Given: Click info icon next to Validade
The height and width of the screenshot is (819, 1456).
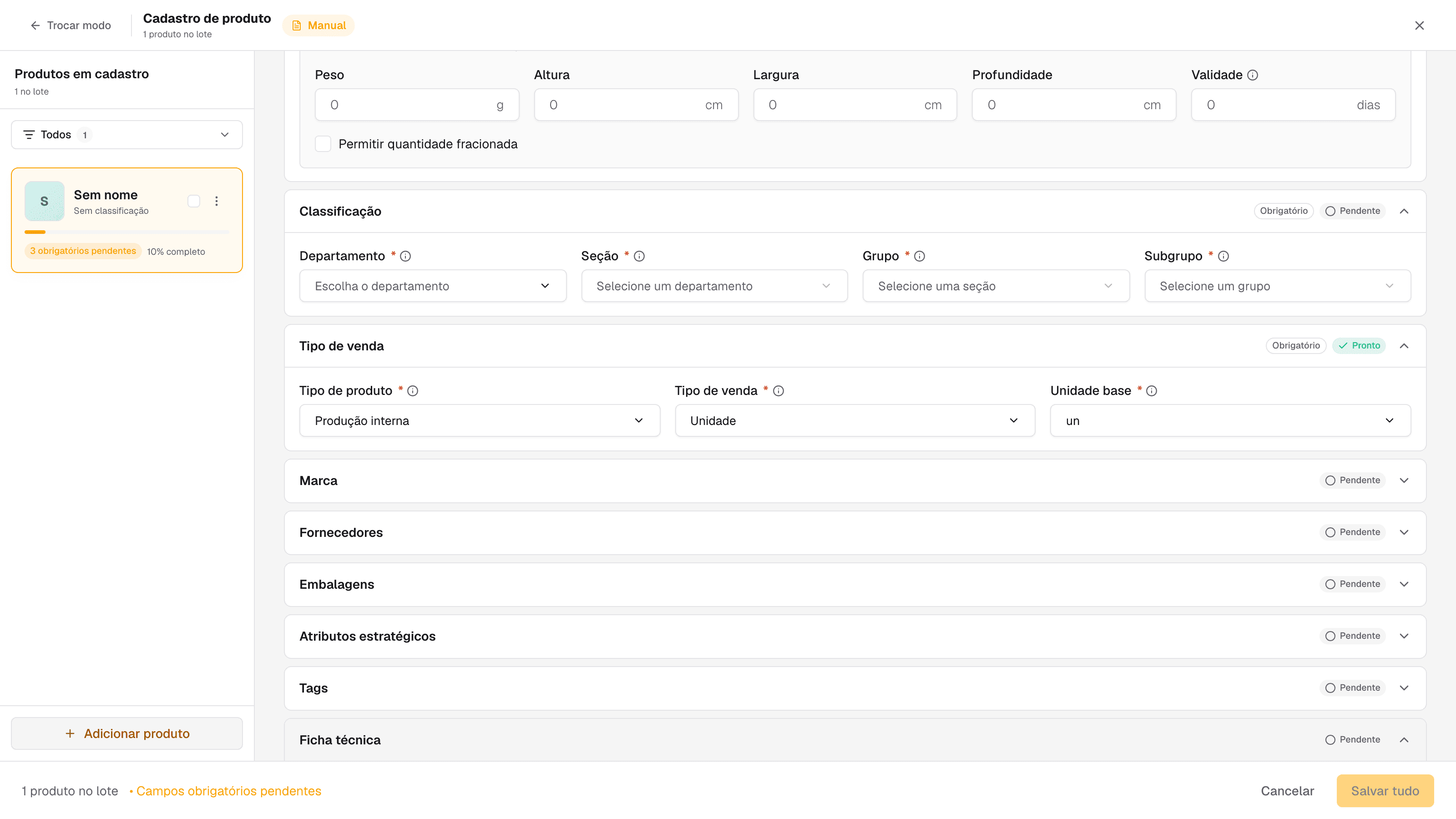Looking at the screenshot, I should click(x=1253, y=75).
